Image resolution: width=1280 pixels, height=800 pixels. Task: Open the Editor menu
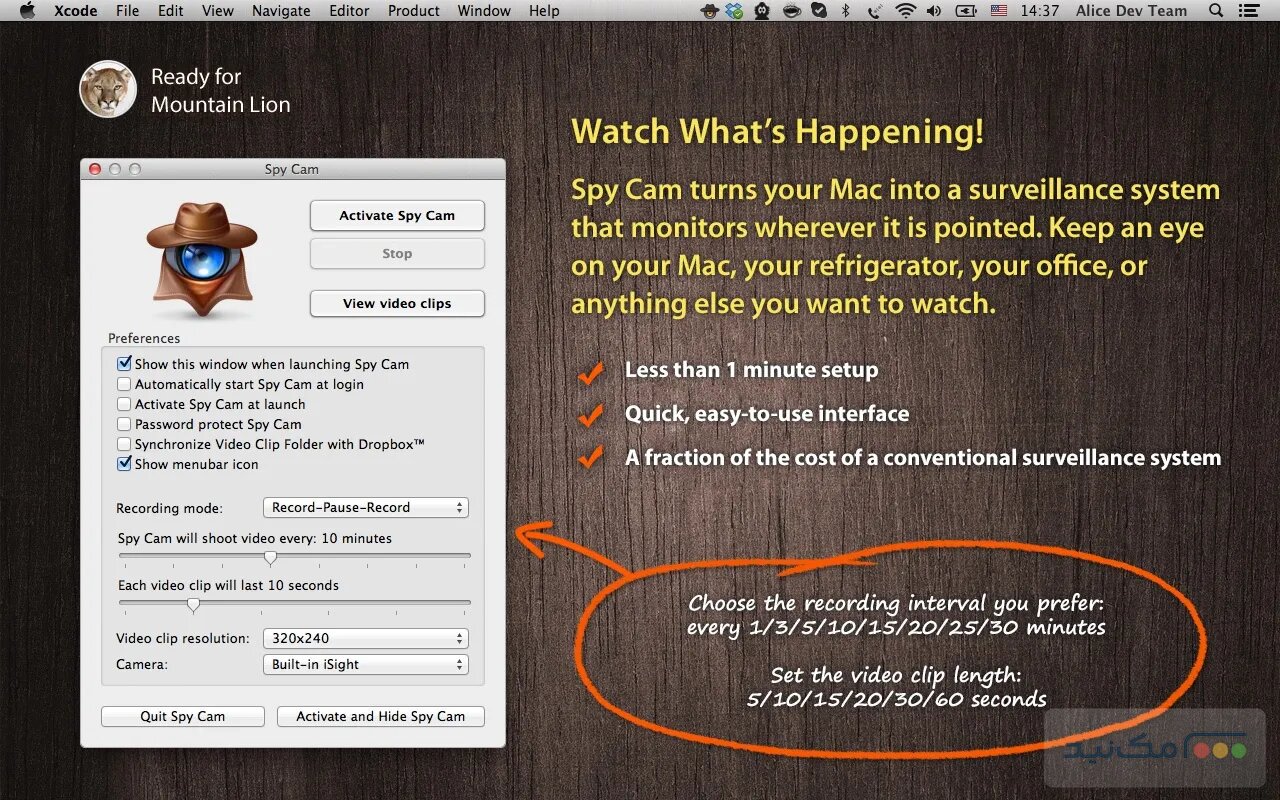tap(349, 11)
